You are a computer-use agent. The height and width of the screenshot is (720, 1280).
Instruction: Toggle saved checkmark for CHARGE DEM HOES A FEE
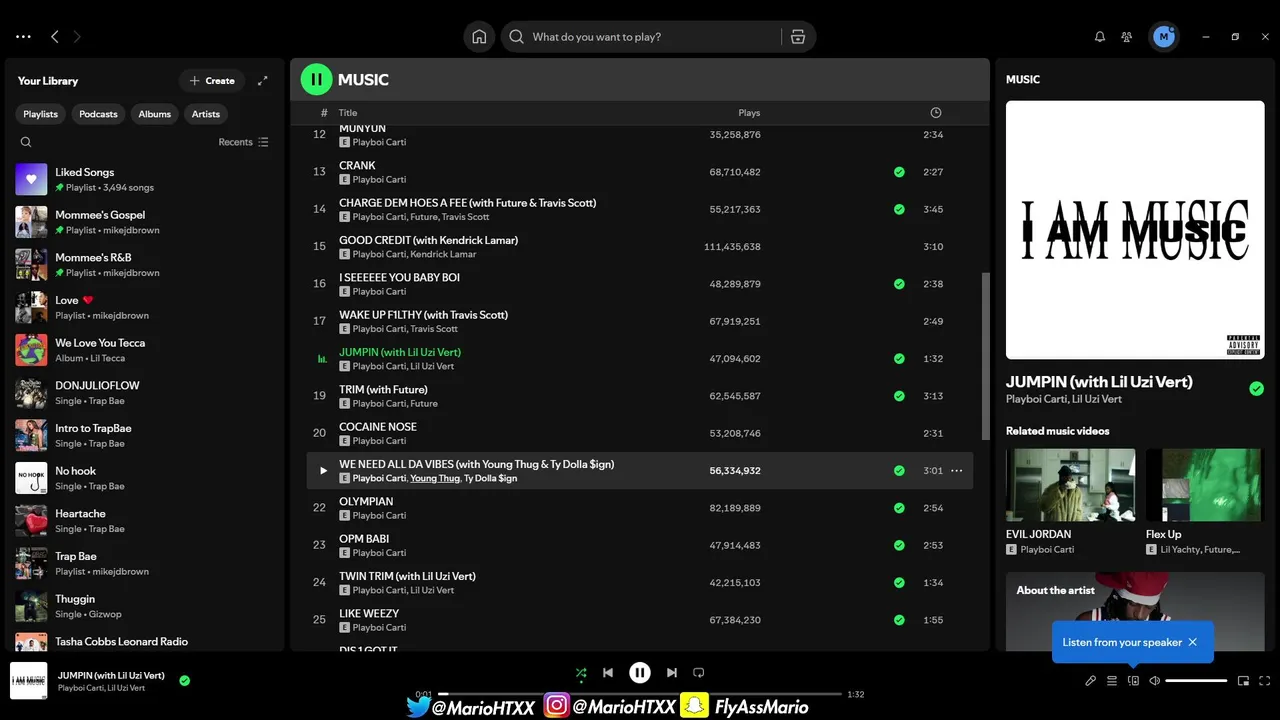pos(899,209)
